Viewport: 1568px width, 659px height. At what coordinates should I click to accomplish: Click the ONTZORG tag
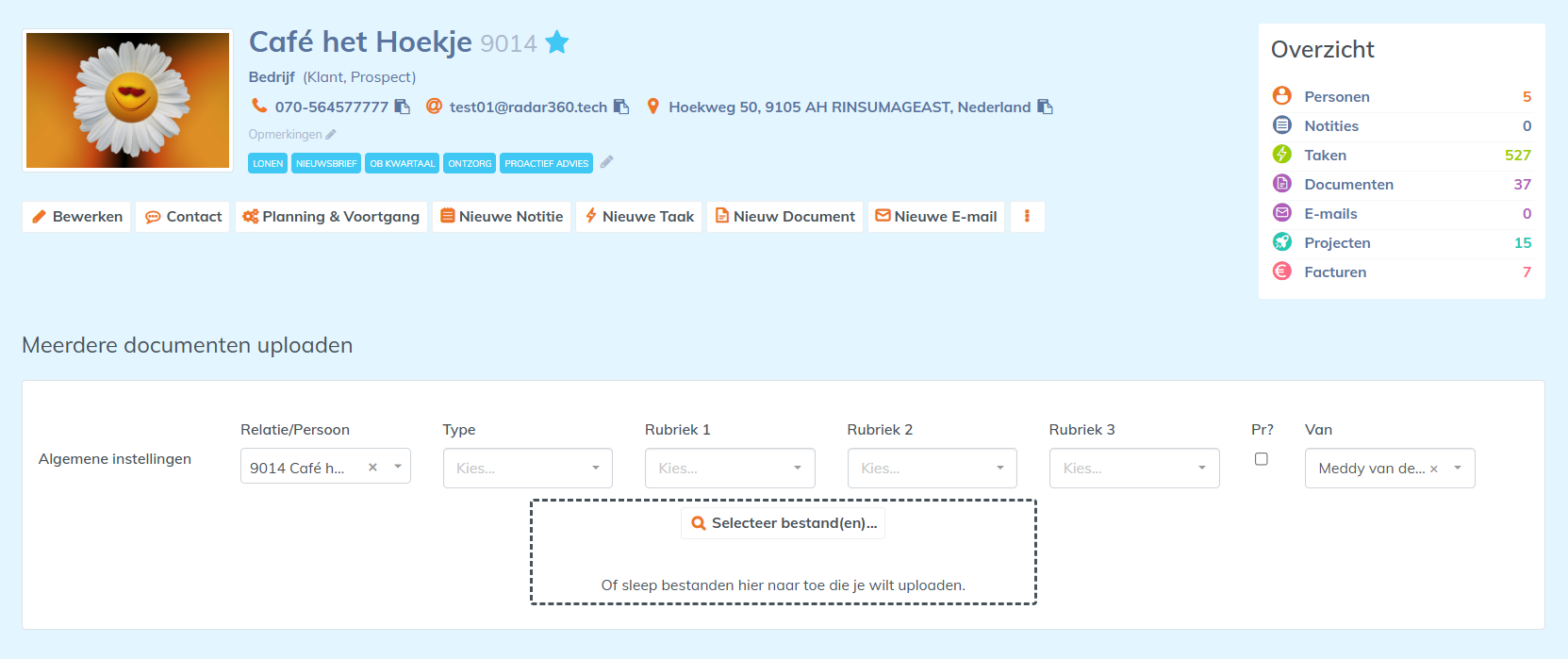[x=470, y=163]
